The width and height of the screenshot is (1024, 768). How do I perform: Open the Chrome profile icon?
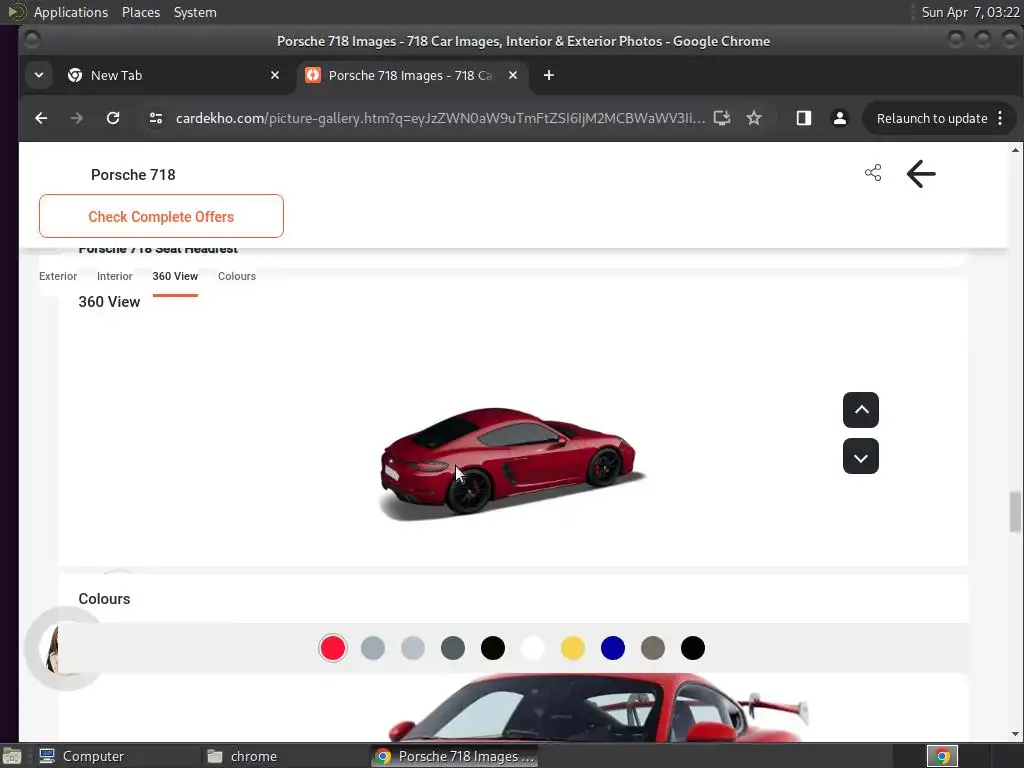[x=839, y=118]
